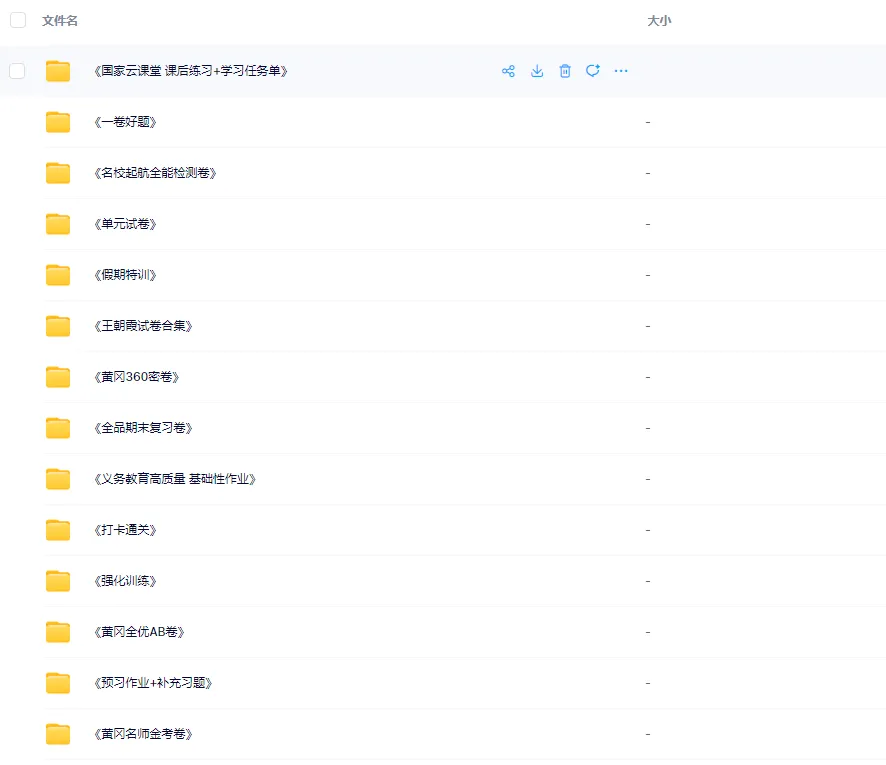Click folder icon of 预习作业+补充习题
Image resolution: width=886 pixels, height=765 pixels.
(58, 683)
